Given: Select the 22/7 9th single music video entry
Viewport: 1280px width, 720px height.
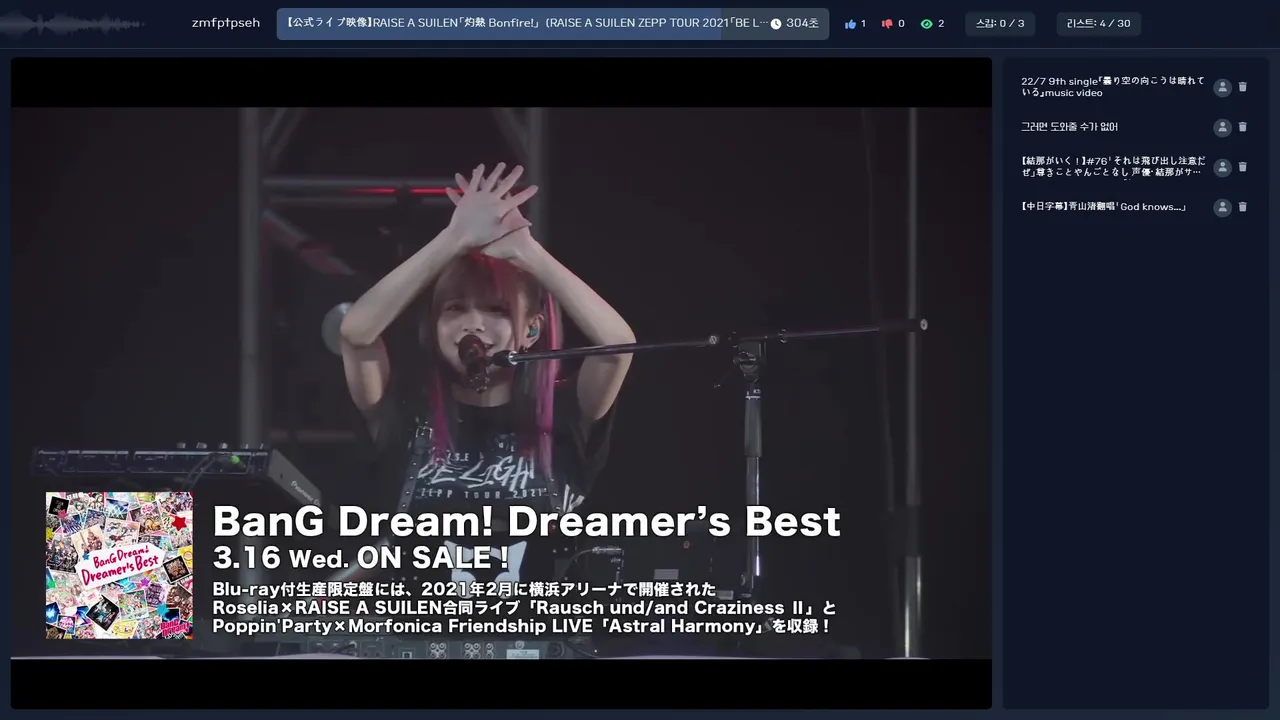Looking at the screenshot, I should click(x=1112, y=87).
